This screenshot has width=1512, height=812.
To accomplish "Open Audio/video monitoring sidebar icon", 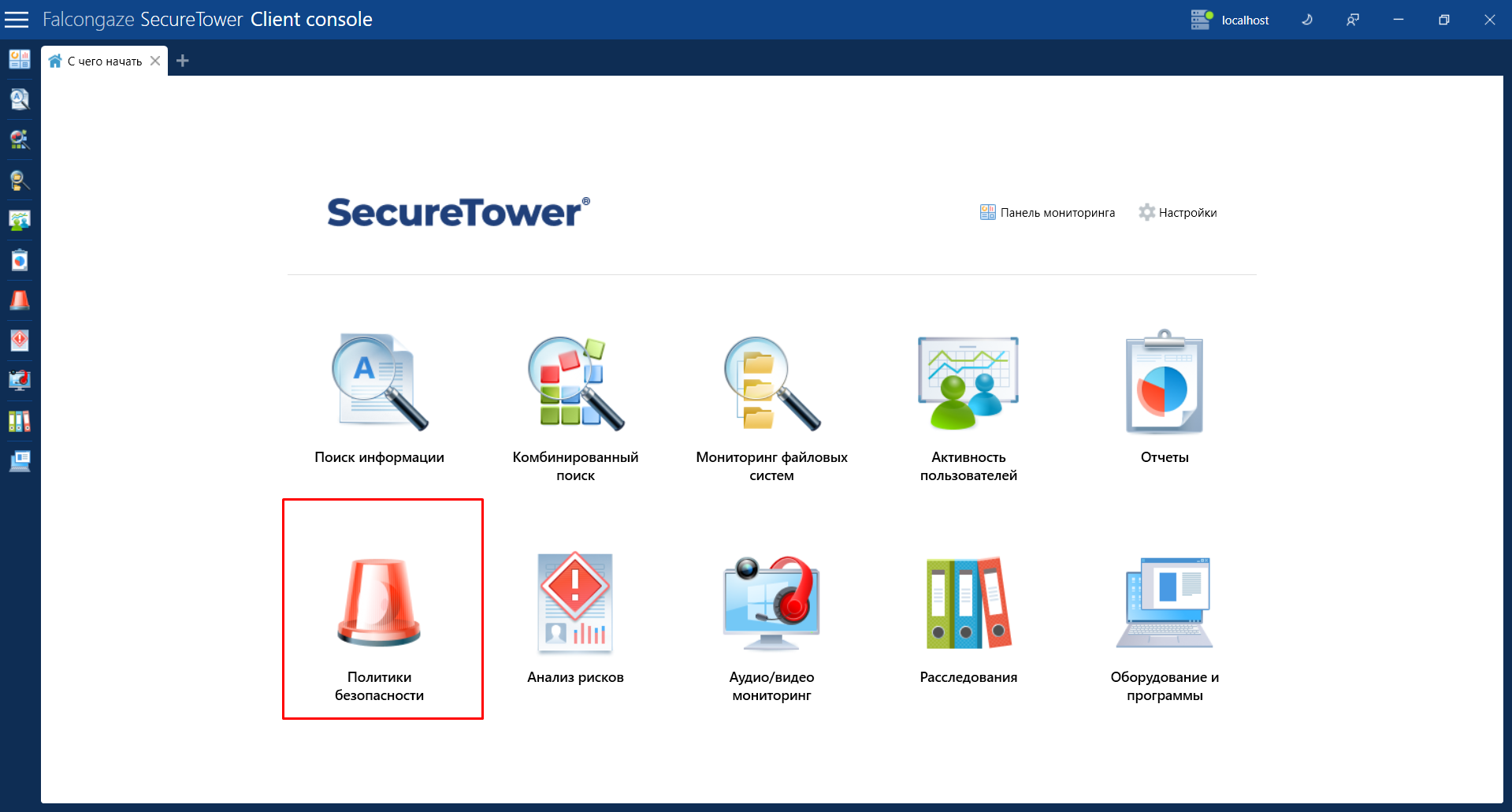I will [x=20, y=381].
